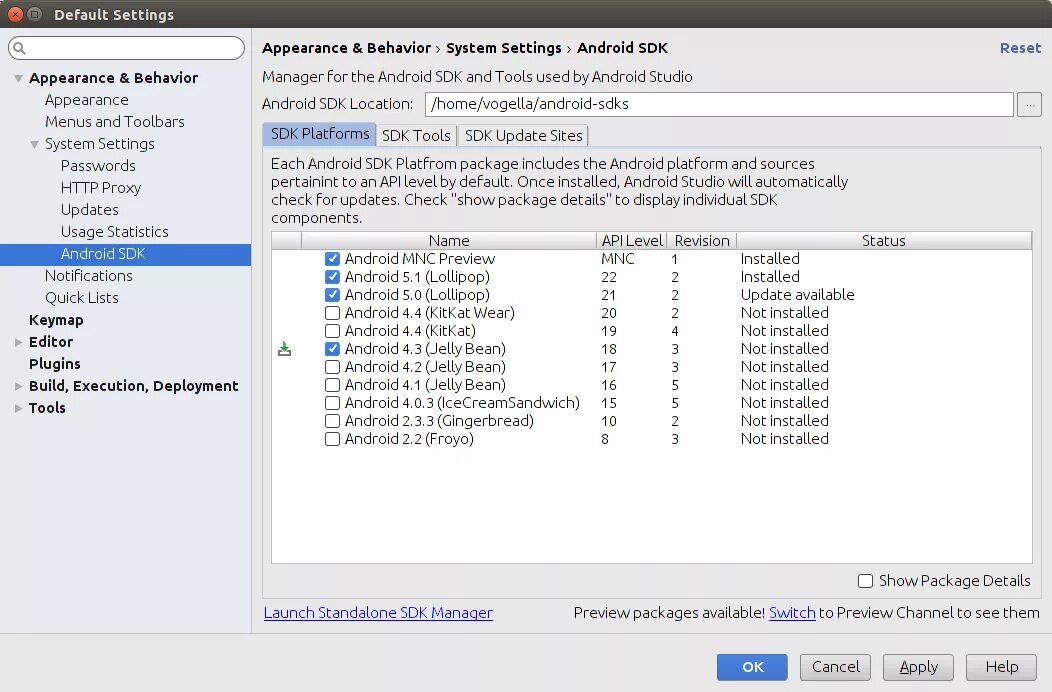Select Quick Lists settings
Screen dimensions: 1052x692
[82, 298]
